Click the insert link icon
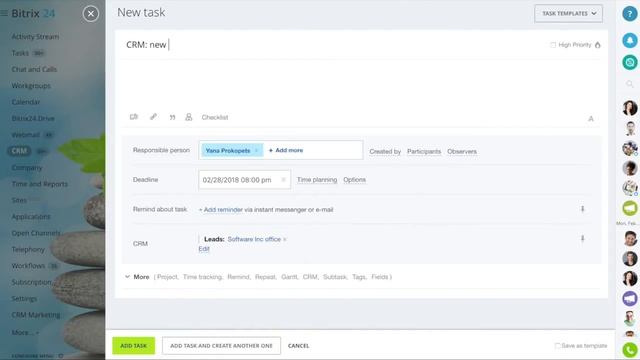Image resolution: width=640 pixels, height=360 pixels. coord(153,117)
